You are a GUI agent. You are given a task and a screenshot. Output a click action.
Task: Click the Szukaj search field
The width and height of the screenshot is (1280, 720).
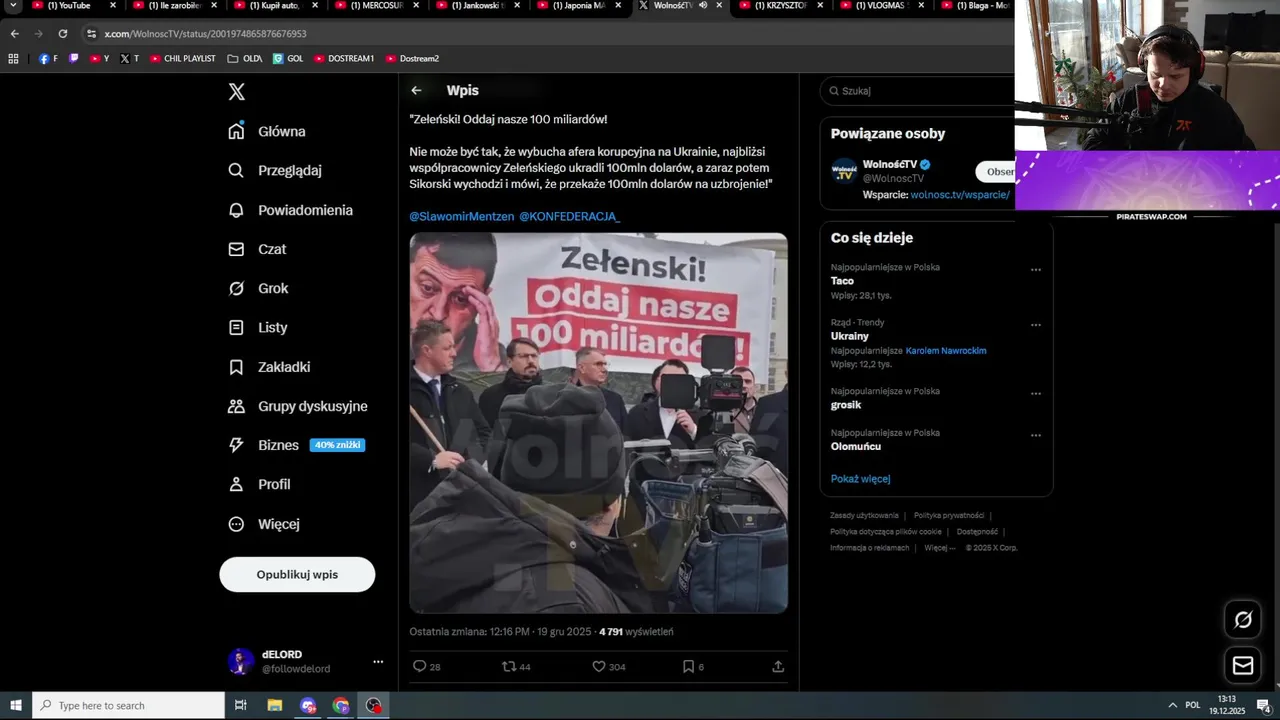pyautogui.click(x=920, y=90)
